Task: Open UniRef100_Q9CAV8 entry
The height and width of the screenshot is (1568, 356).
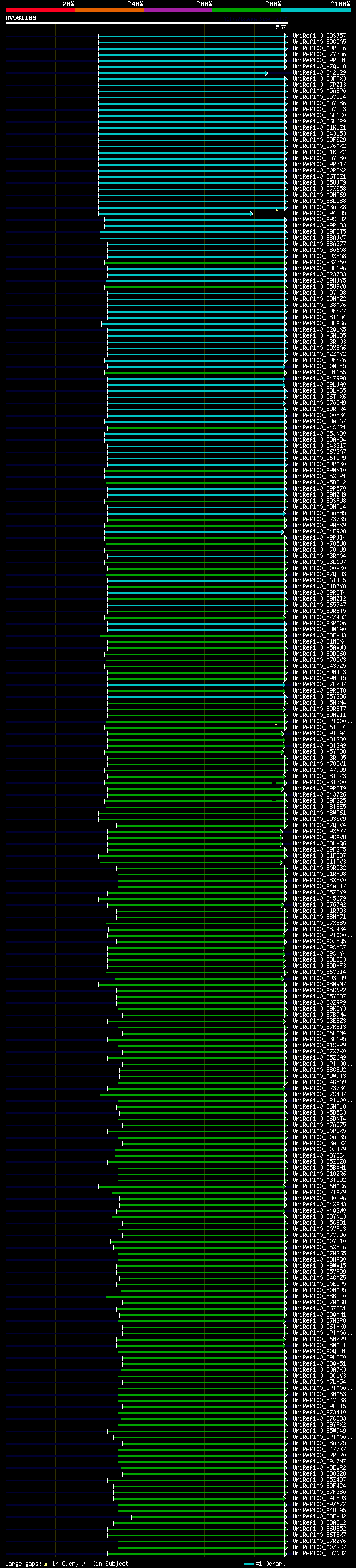Action: 319,837
